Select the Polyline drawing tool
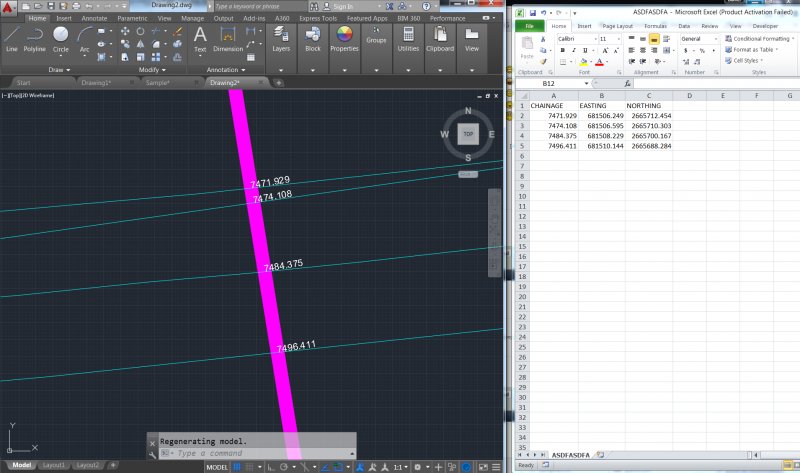This screenshot has height=473, width=800. point(34,39)
